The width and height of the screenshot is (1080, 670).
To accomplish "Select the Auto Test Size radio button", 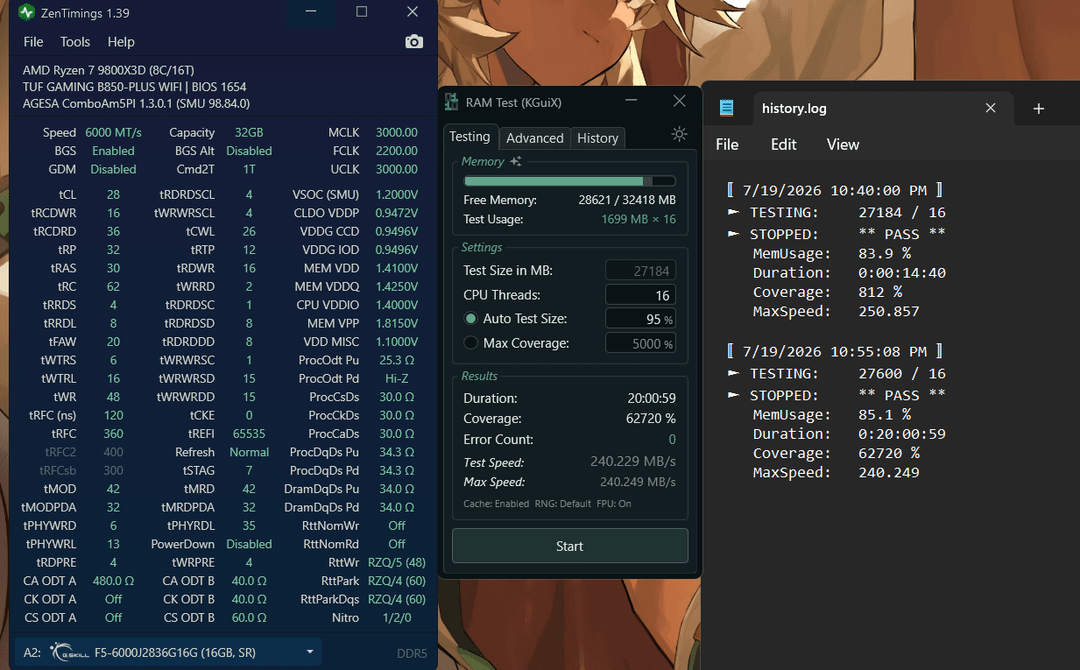I will (470, 319).
